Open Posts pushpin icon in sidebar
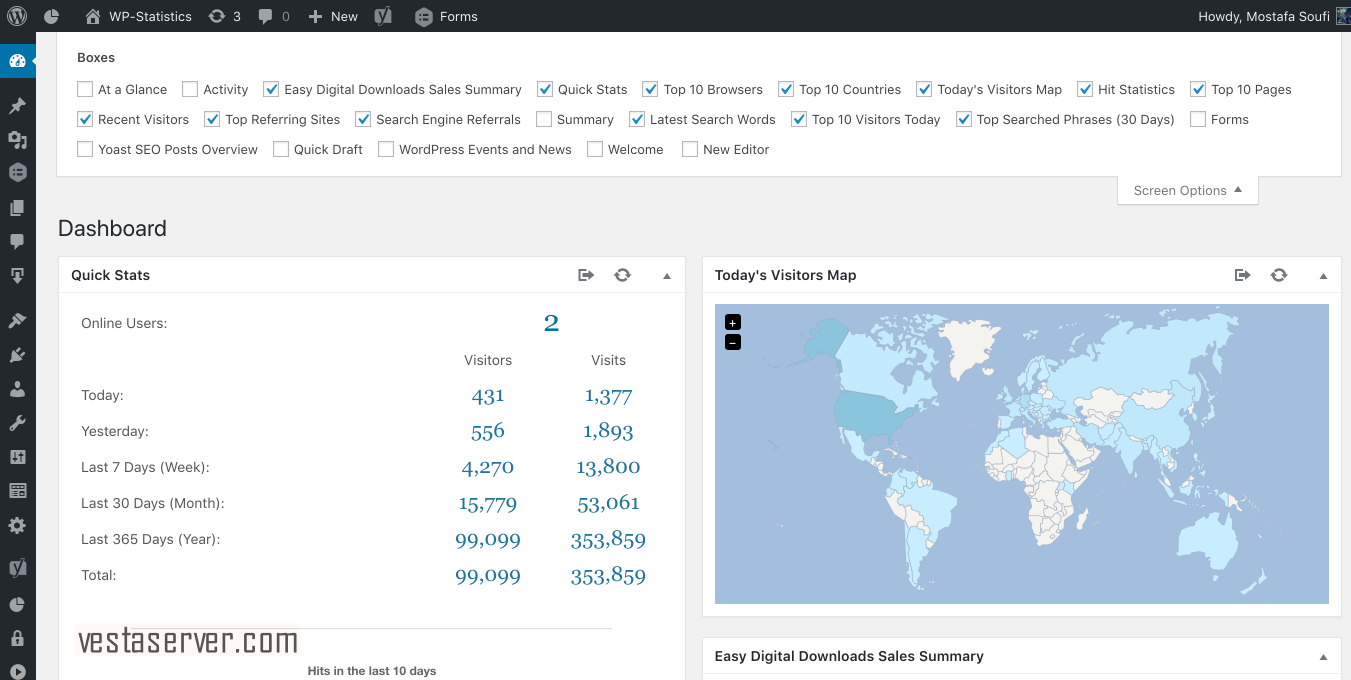 tap(17, 106)
